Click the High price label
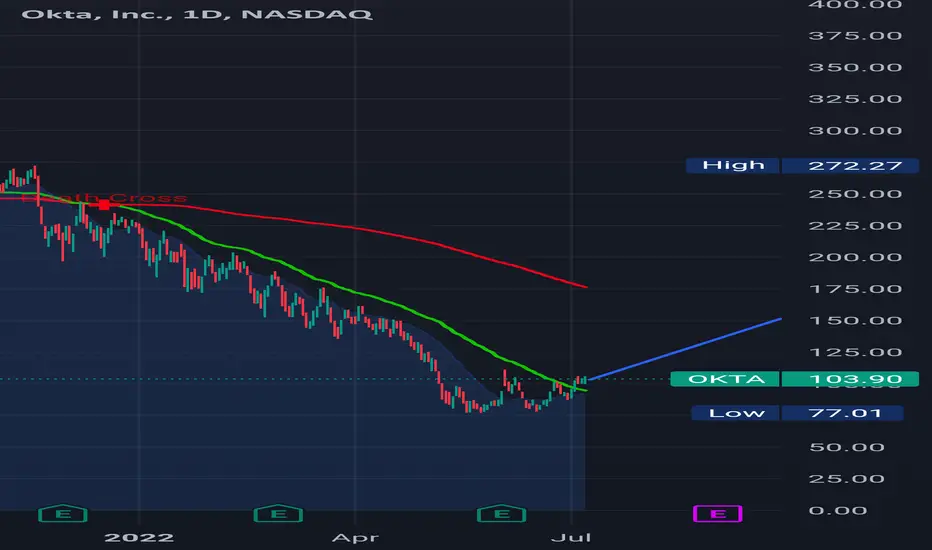 (733, 165)
